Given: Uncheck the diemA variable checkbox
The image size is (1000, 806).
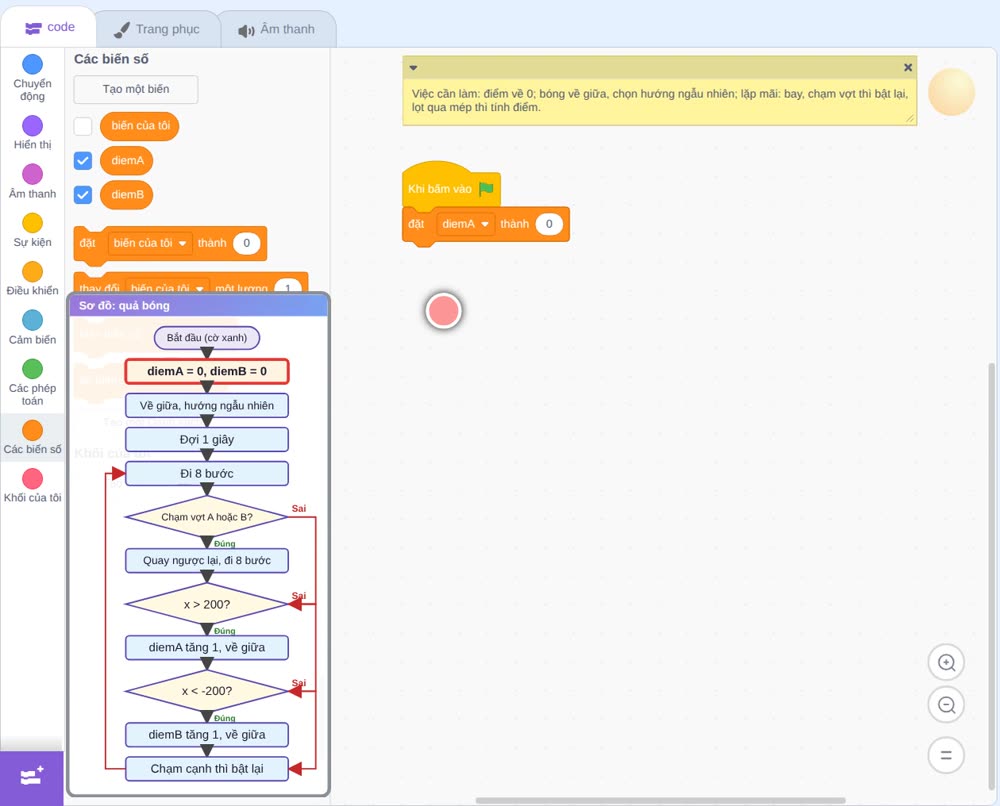Looking at the screenshot, I should (83, 161).
